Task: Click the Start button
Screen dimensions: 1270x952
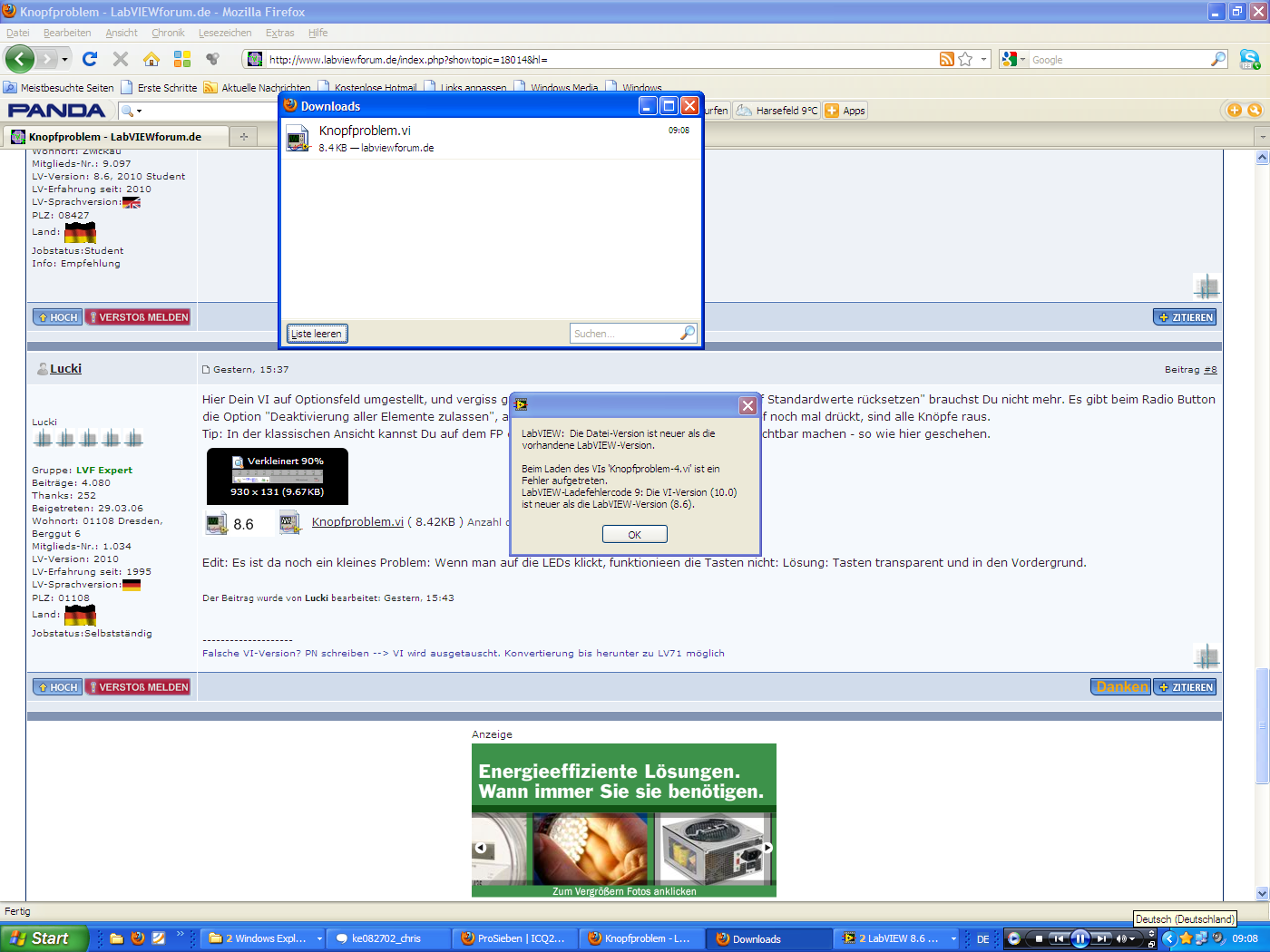Action: (x=44, y=938)
